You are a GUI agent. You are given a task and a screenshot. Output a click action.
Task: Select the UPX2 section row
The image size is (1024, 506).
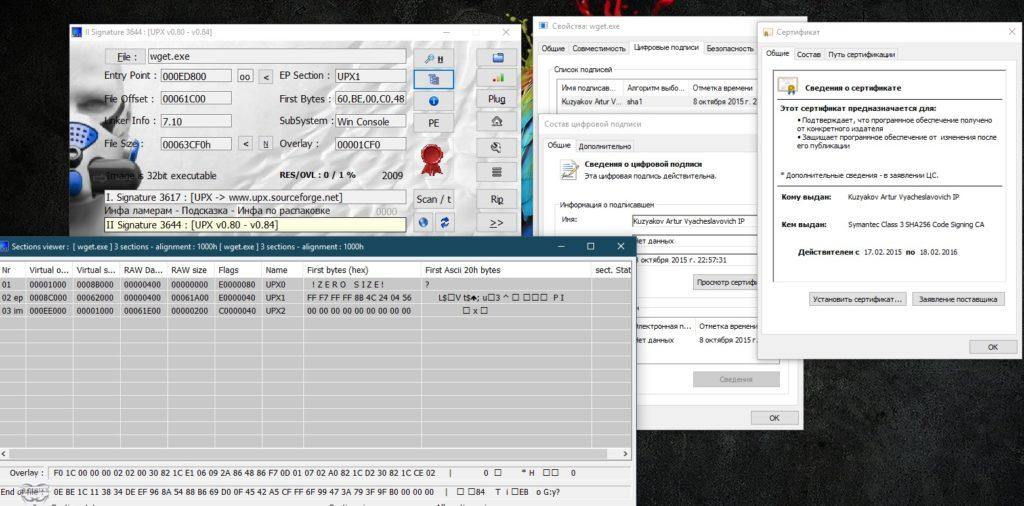(315, 311)
